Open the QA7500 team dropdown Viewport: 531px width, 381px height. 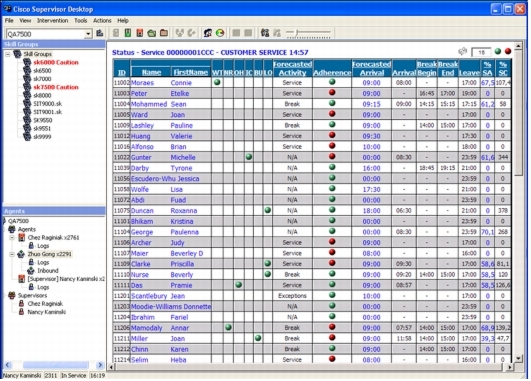pos(88,34)
